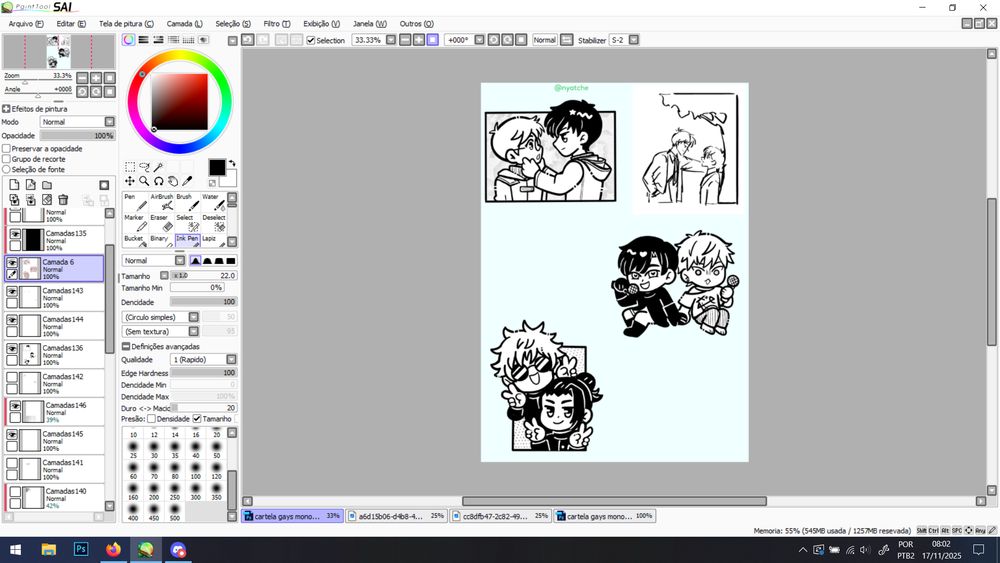The width and height of the screenshot is (1000, 563).
Task: Create a new layer folder
Action: click(47, 185)
